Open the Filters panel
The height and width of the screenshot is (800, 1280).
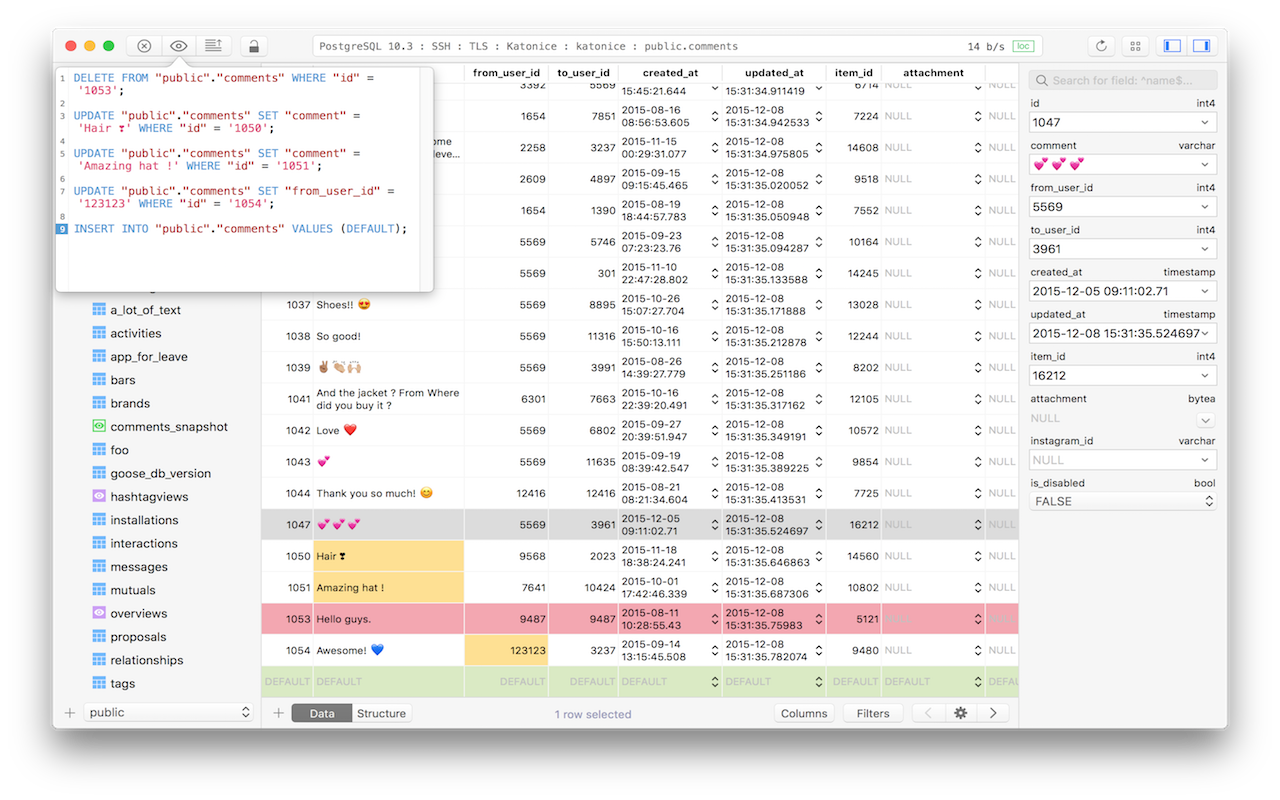[872, 712]
